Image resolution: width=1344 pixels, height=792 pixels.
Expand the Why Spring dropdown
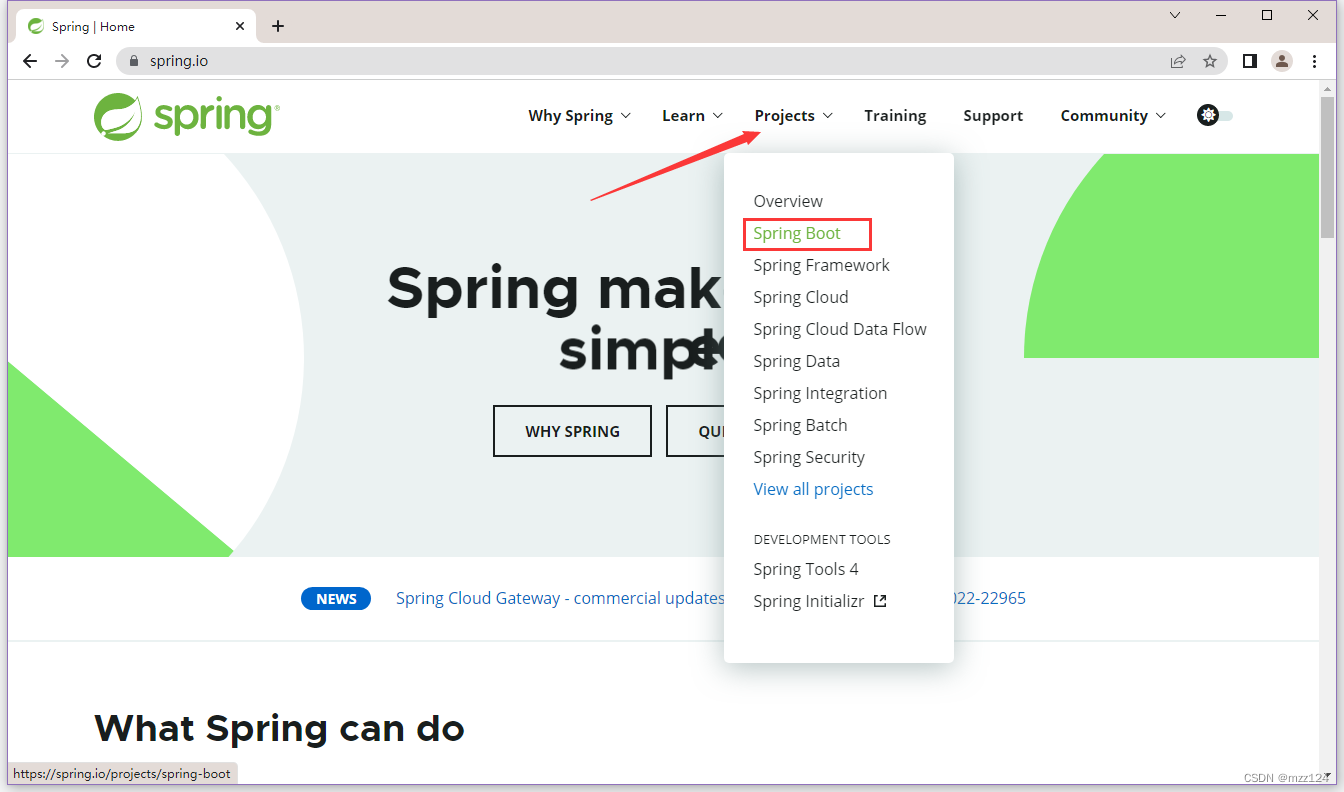tap(580, 116)
